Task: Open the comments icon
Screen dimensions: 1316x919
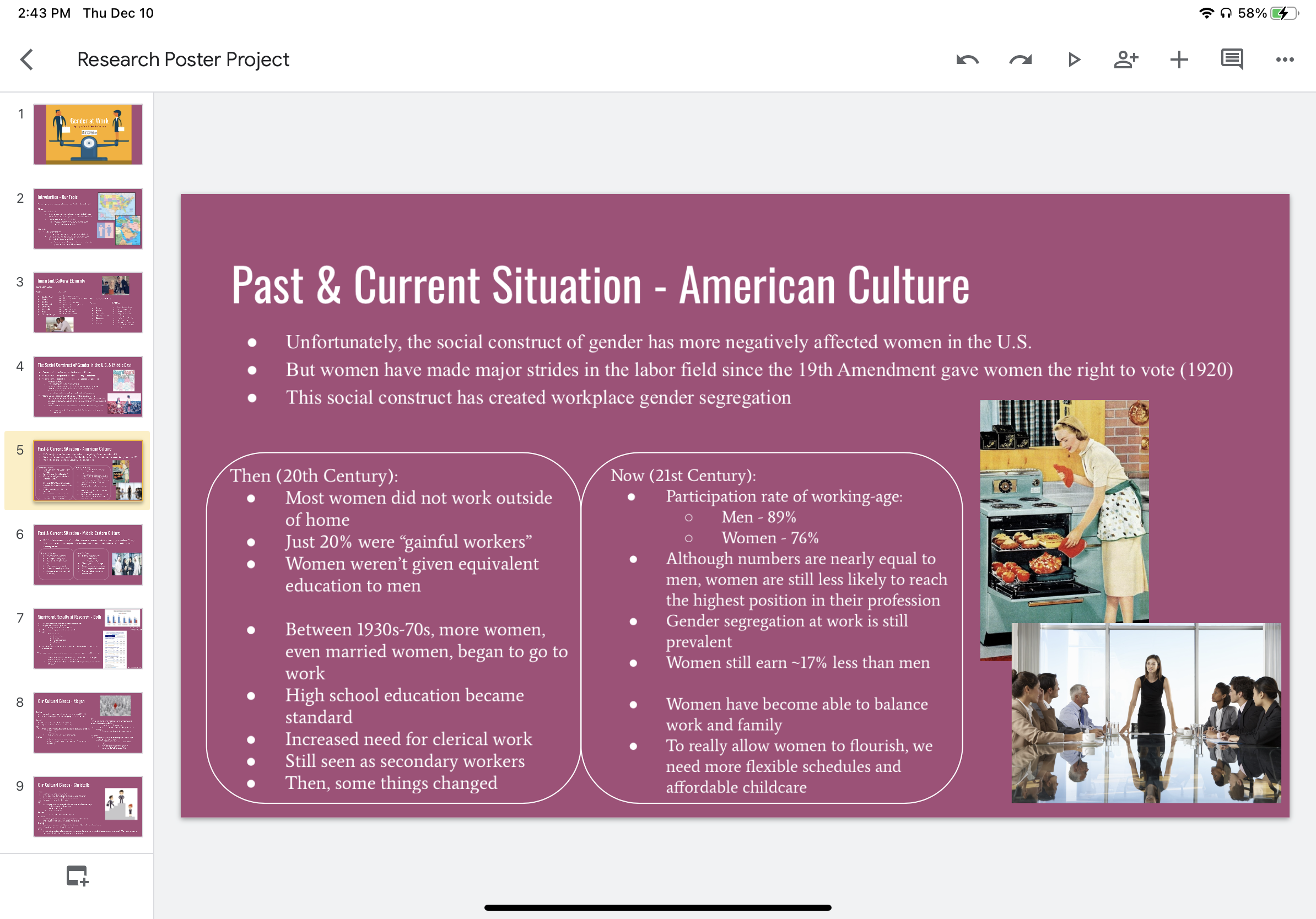Action: pyautogui.click(x=1232, y=60)
